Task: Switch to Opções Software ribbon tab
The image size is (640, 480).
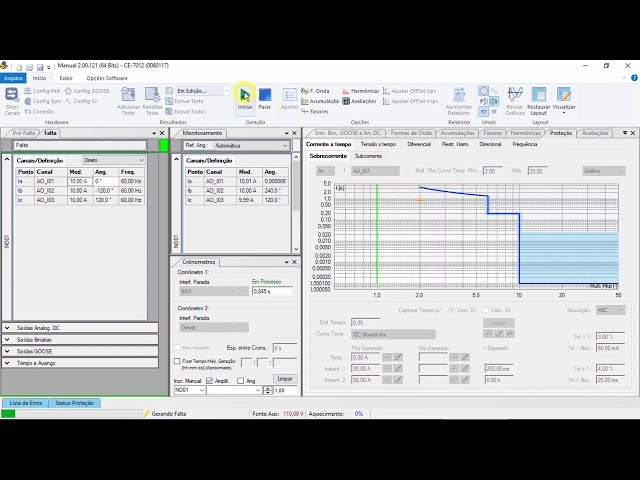Action: 107,78
